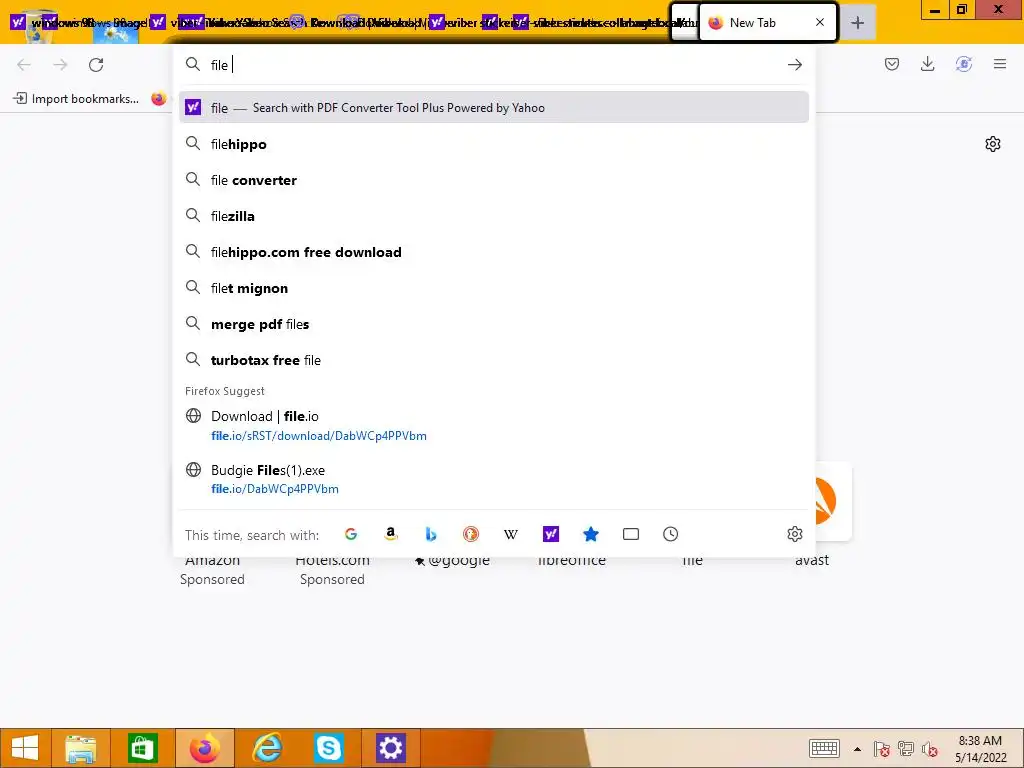Open Download | file.io history entry
The width and height of the screenshot is (1024, 768).
pos(494,425)
